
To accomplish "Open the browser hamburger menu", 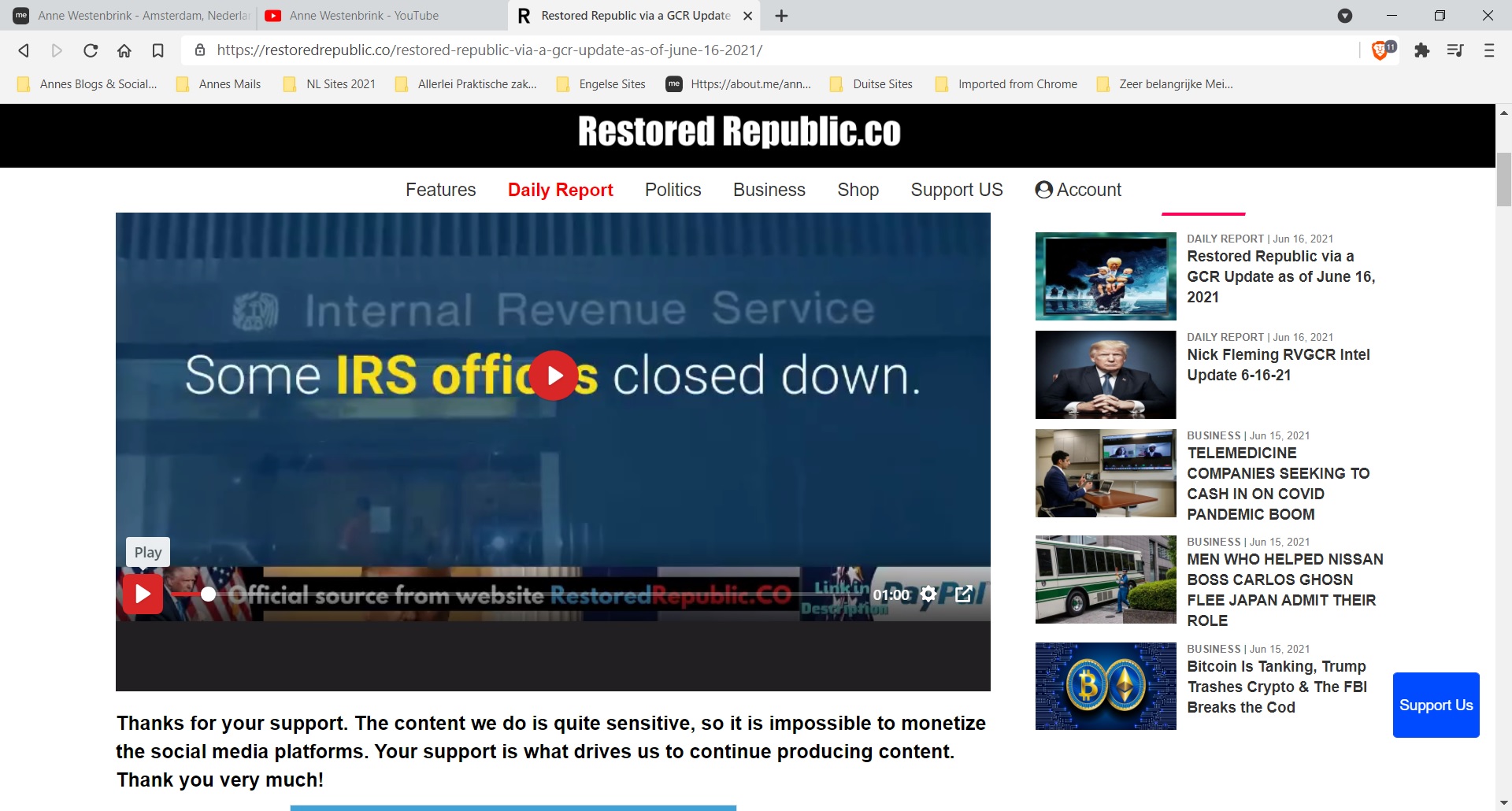I will 1488,50.
